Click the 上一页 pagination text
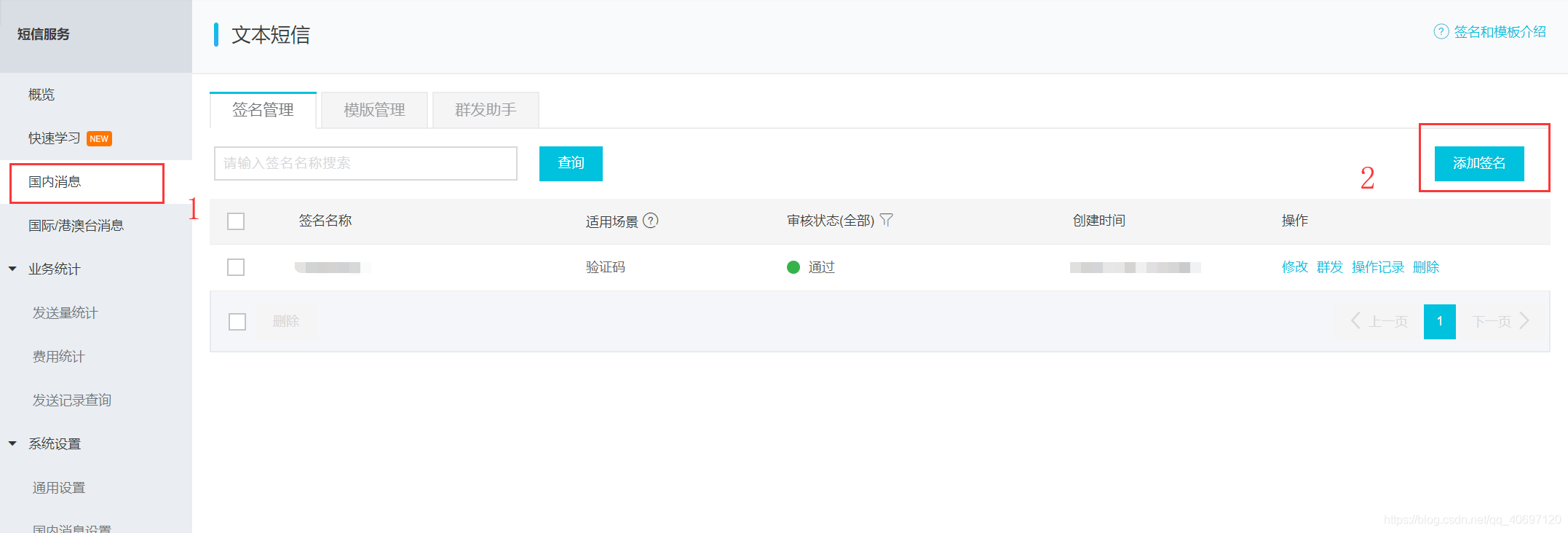This screenshot has width=1568, height=533. coord(1388,321)
